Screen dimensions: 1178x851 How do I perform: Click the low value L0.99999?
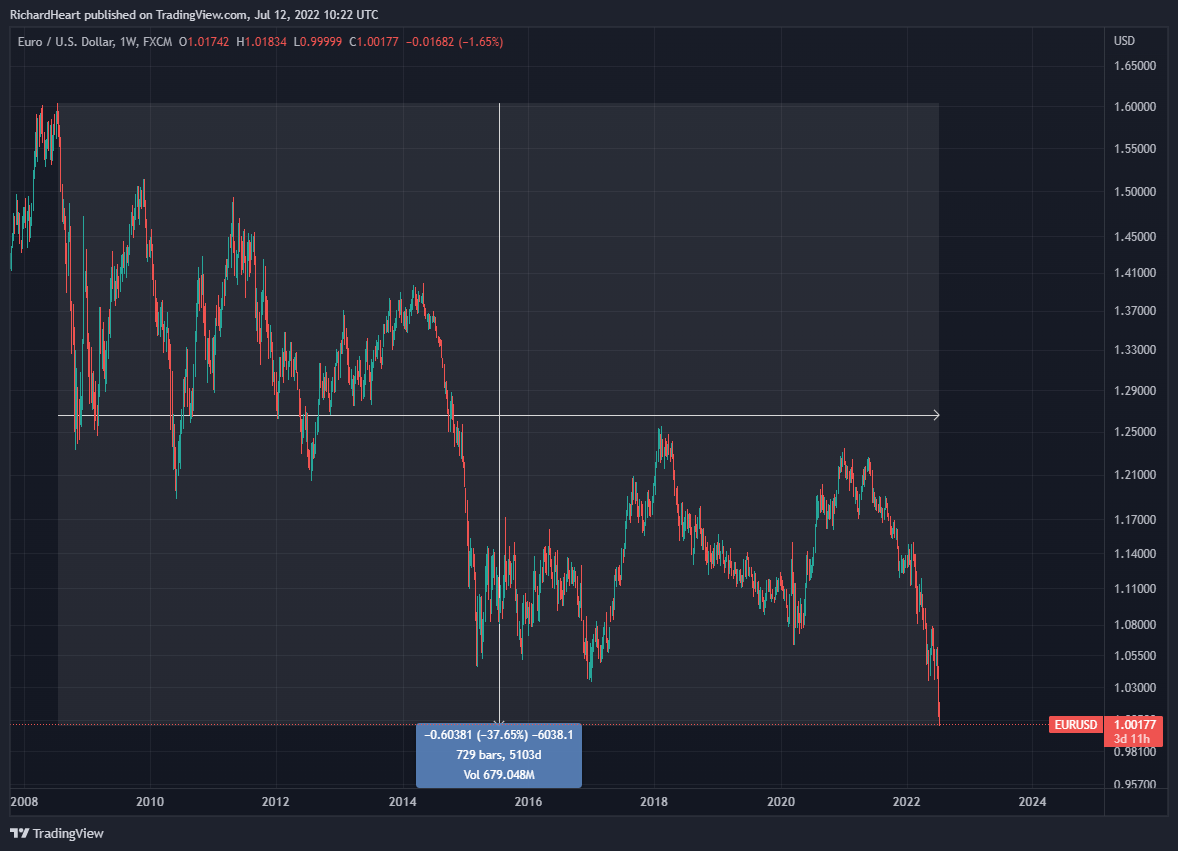318,42
